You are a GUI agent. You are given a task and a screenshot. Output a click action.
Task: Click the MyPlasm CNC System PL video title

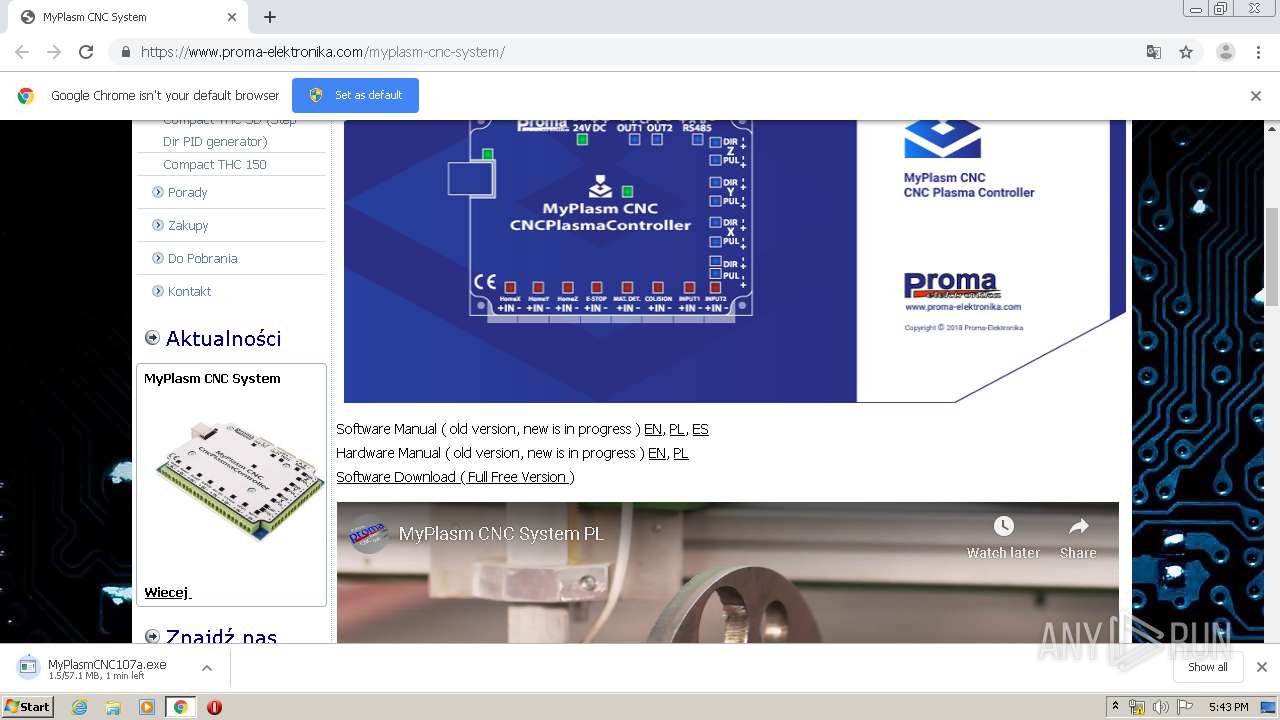pos(501,534)
